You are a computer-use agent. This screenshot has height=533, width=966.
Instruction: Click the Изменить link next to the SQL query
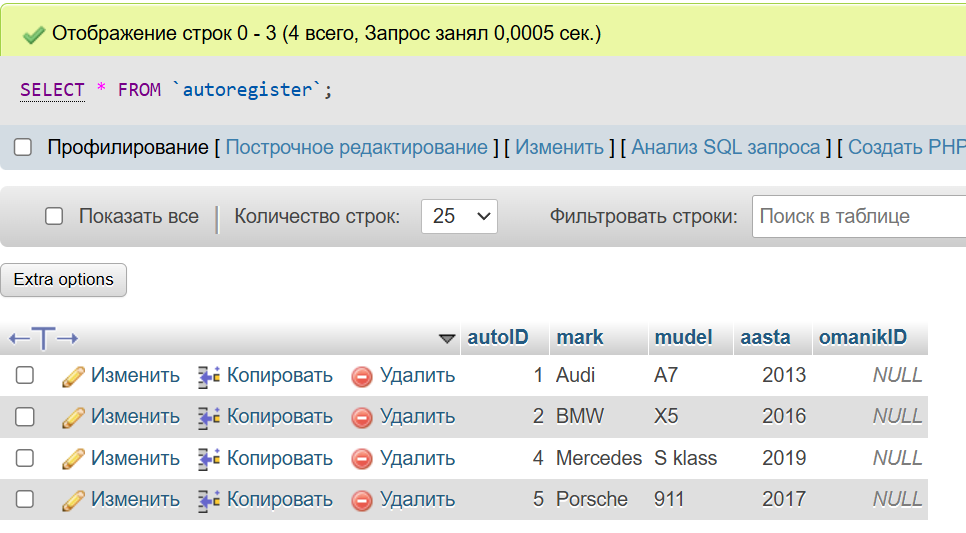tap(559, 147)
